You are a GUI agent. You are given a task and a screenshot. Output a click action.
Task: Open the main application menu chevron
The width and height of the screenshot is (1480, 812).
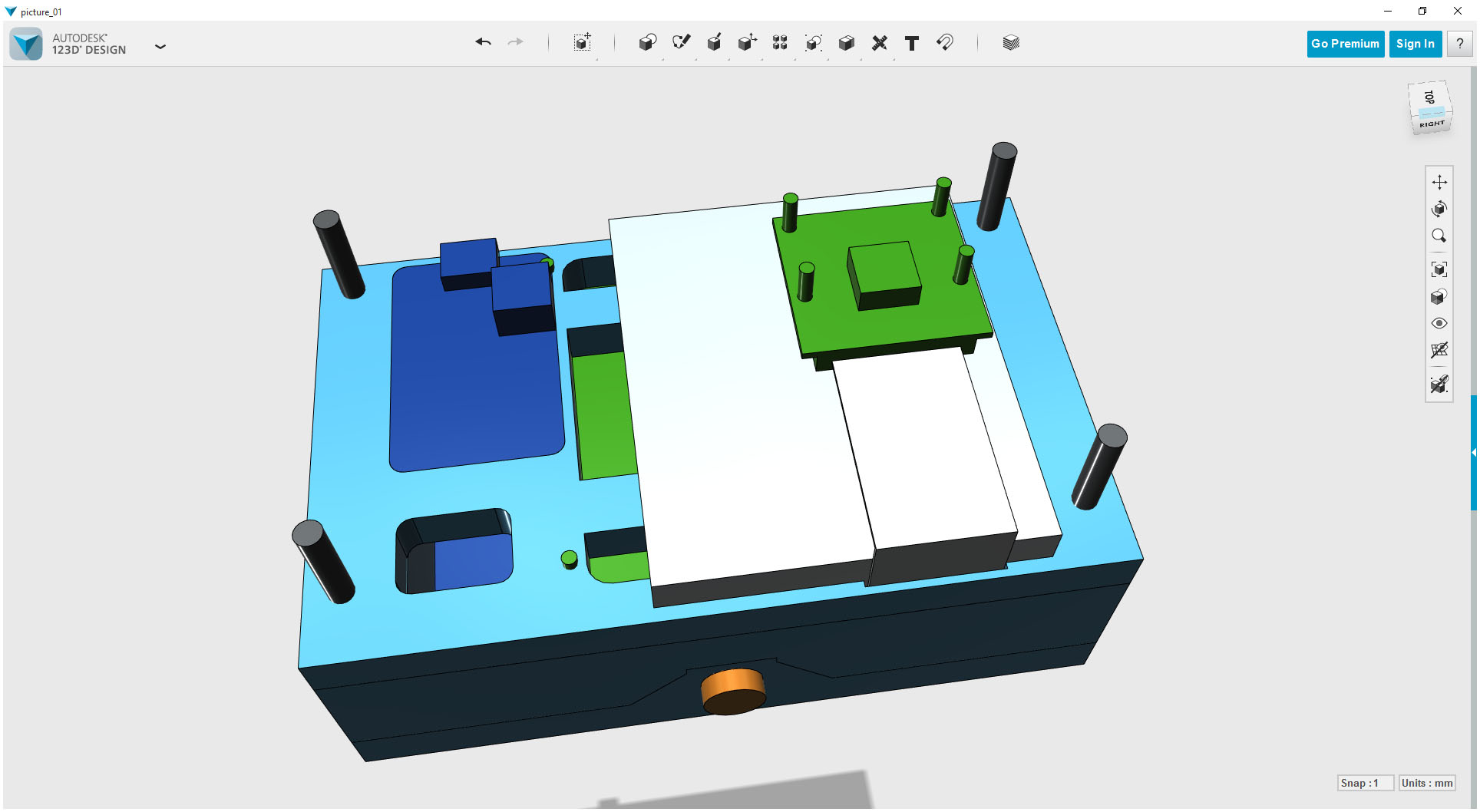(160, 47)
